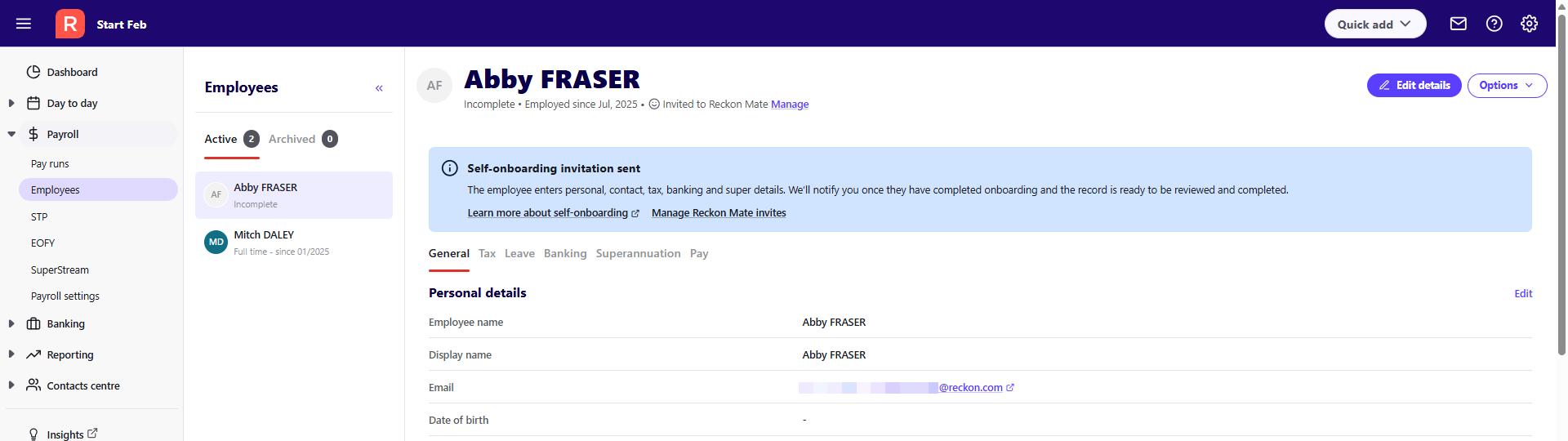The image size is (1568, 441).
Task: Click the Reckon R logo
Action: coord(70,24)
